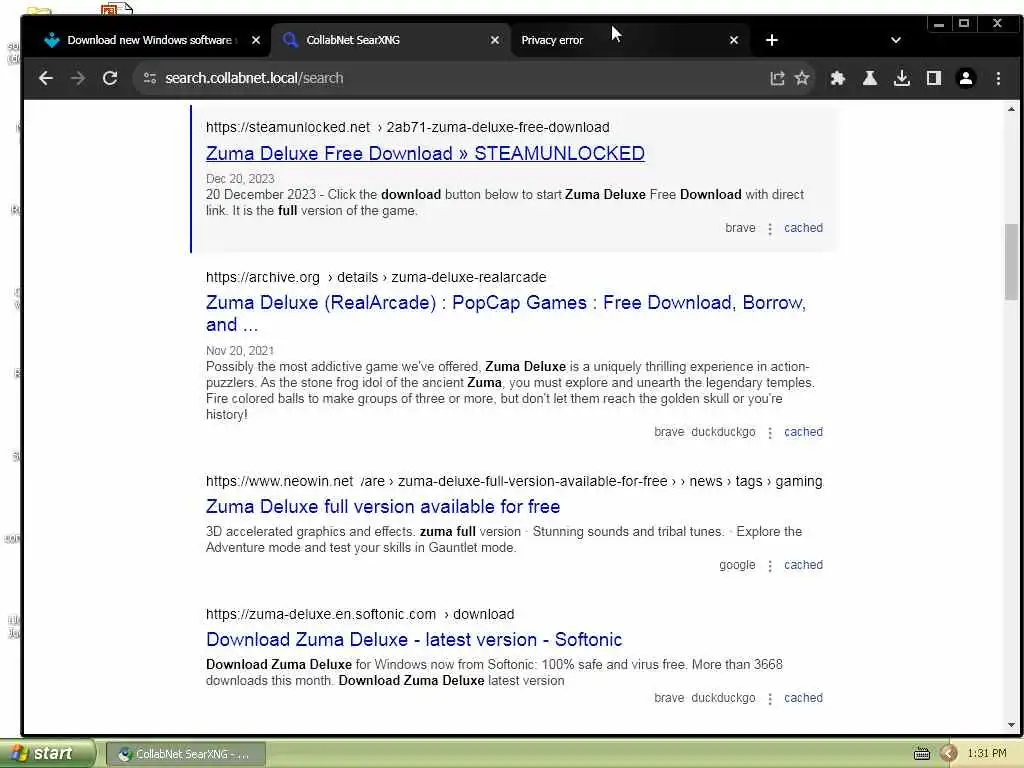Open the Windows Start menu
1024x768 pixels.
pos(47,754)
